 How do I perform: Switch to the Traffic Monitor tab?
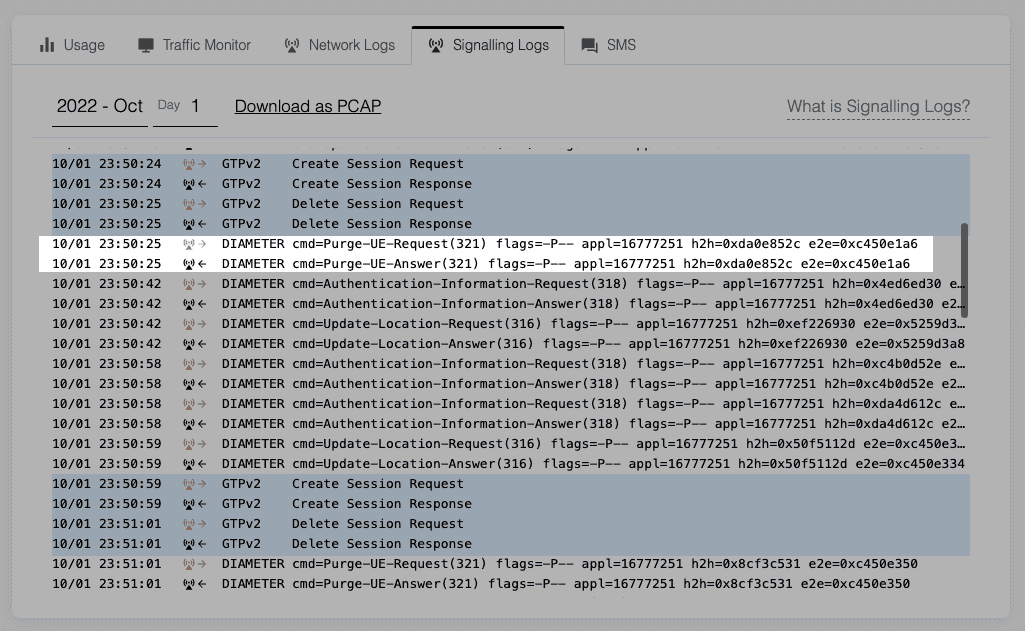194,45
